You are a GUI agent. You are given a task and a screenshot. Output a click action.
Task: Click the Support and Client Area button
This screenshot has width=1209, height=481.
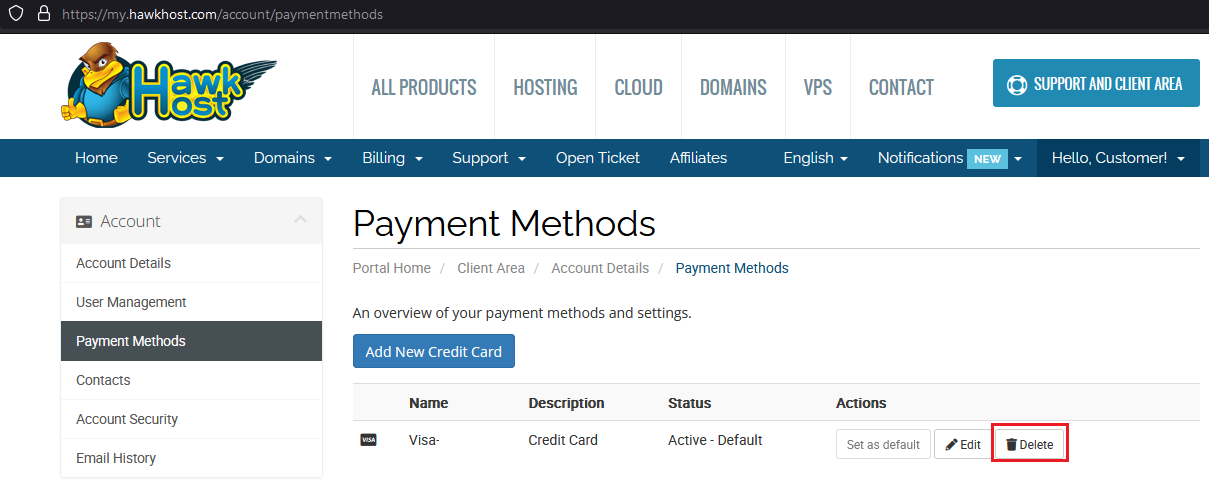(1096, 83)
